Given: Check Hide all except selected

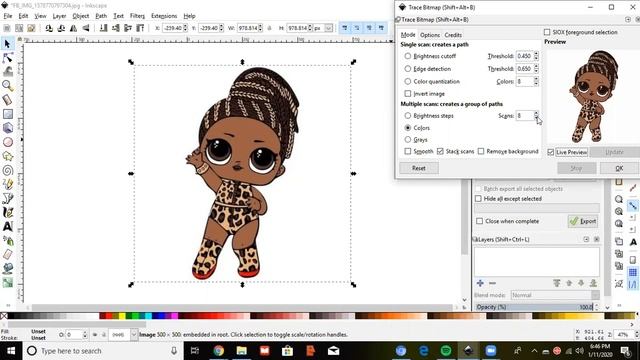Looking at the screenshot, I should 478,199.
